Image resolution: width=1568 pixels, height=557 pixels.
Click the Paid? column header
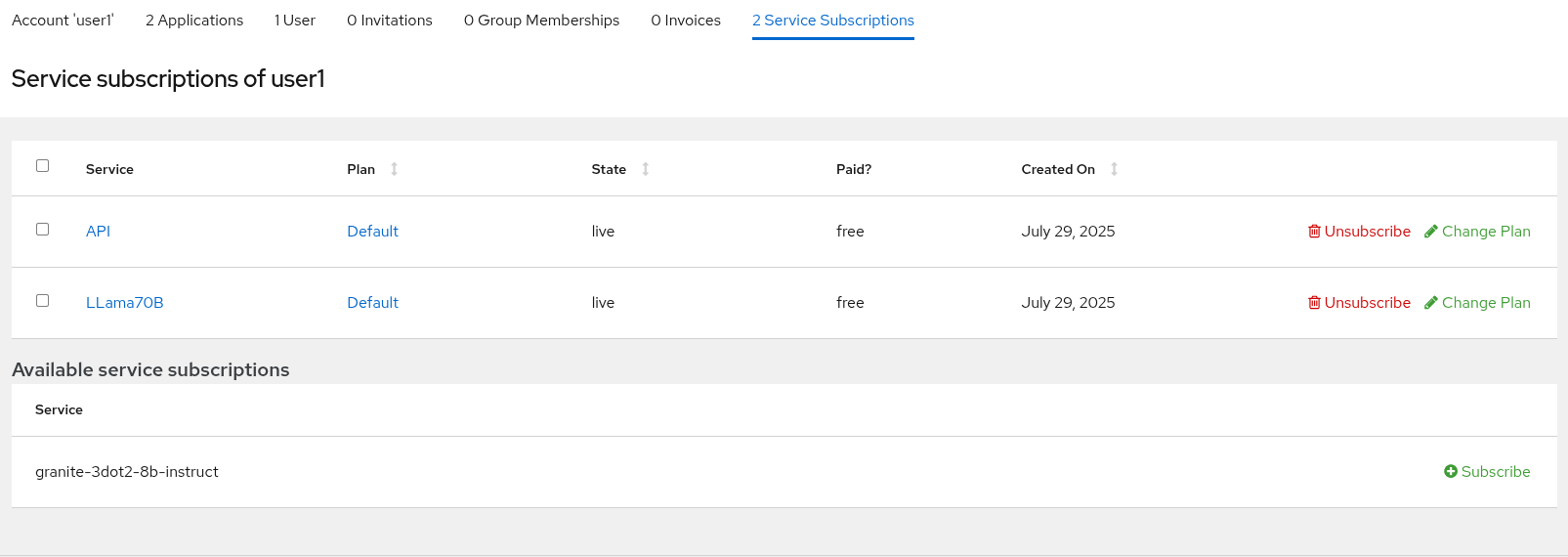click(854, 169)
